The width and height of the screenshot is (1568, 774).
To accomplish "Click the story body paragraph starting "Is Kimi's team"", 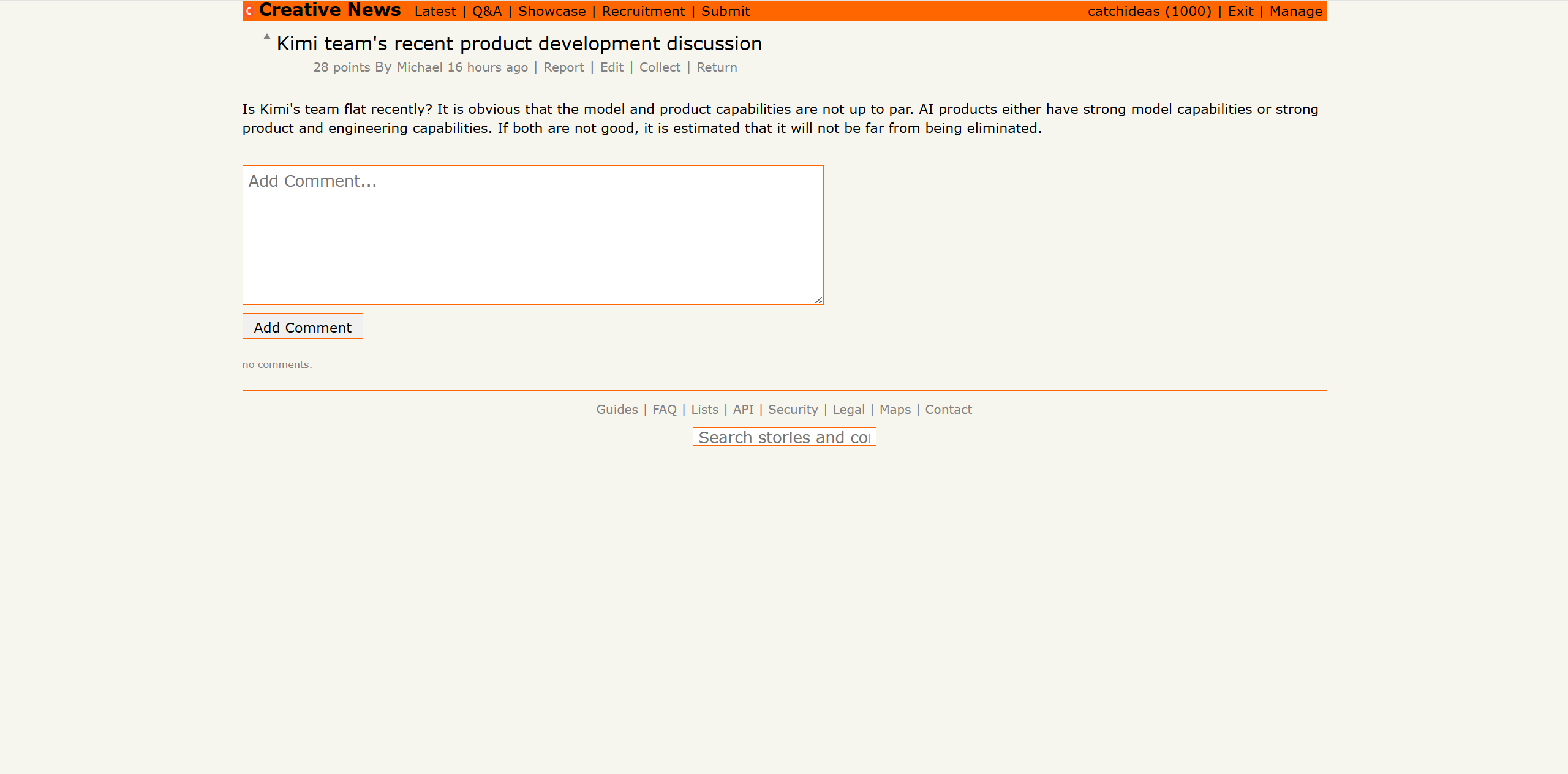I will [780, 119].
